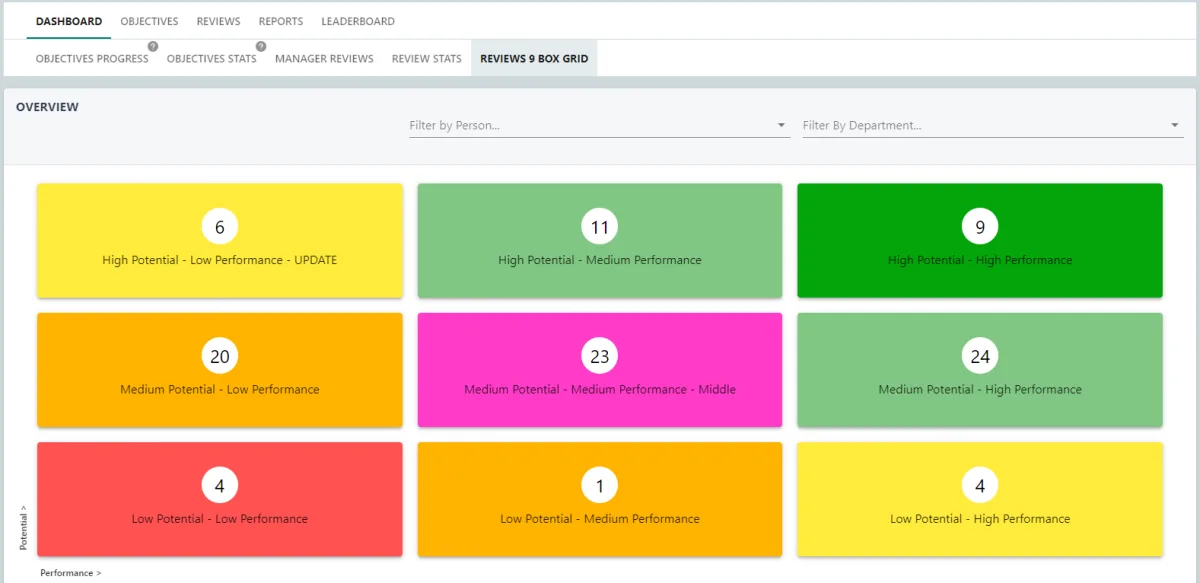The image size is (1200, 583).
Task: Open the Review Stats sub-tab
Action: [427, 59]
